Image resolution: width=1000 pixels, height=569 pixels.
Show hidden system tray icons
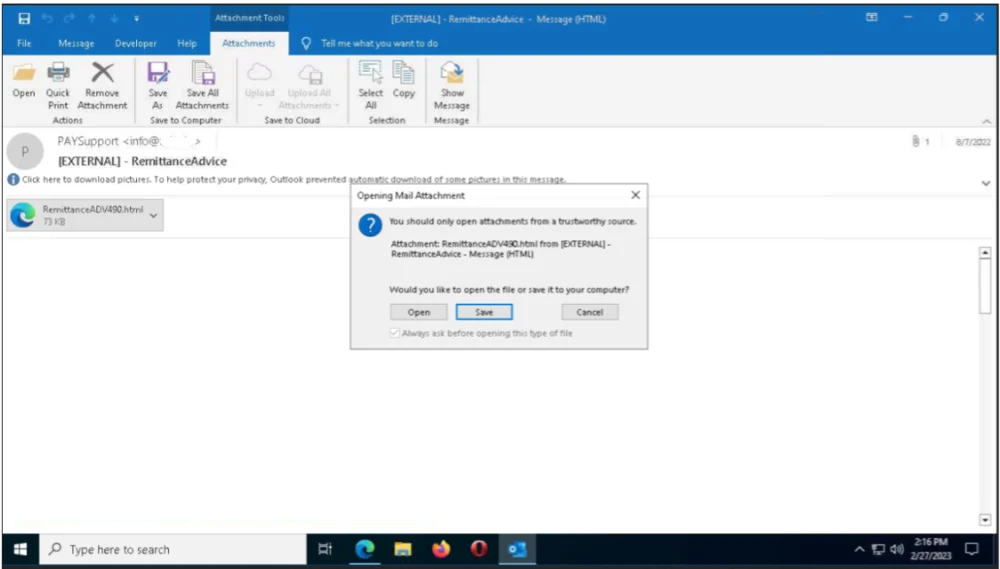coord(860,549)
